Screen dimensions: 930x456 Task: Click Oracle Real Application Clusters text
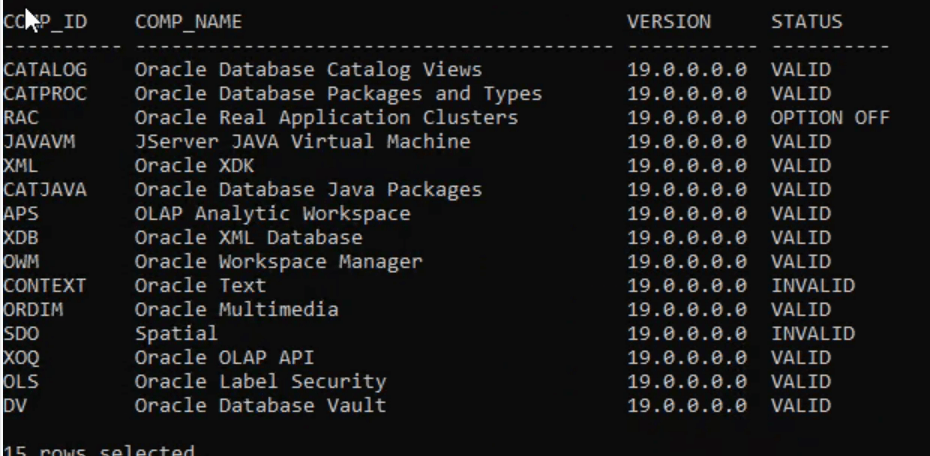(326, 118)
